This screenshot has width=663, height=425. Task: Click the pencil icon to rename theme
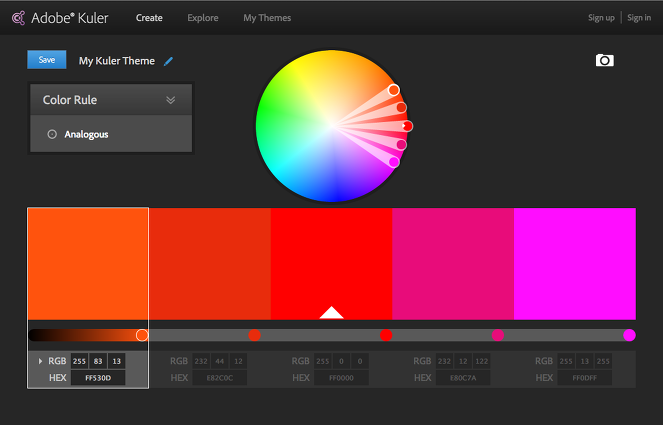(168, 61)
